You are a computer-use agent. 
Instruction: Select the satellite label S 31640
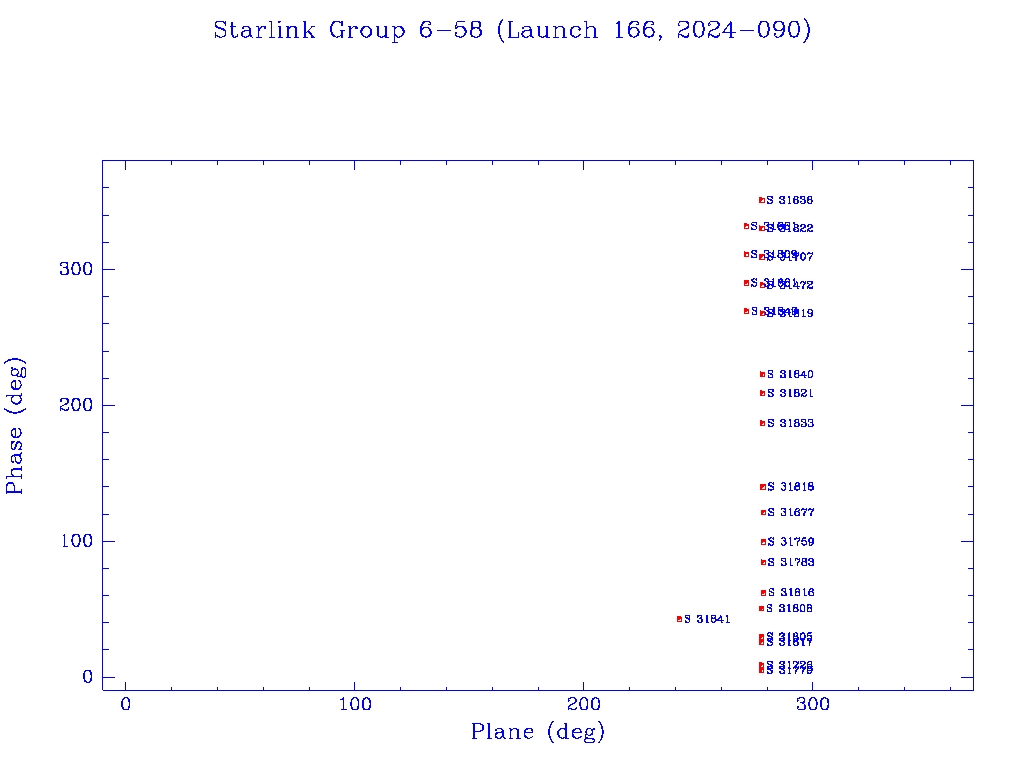[790, 374]
